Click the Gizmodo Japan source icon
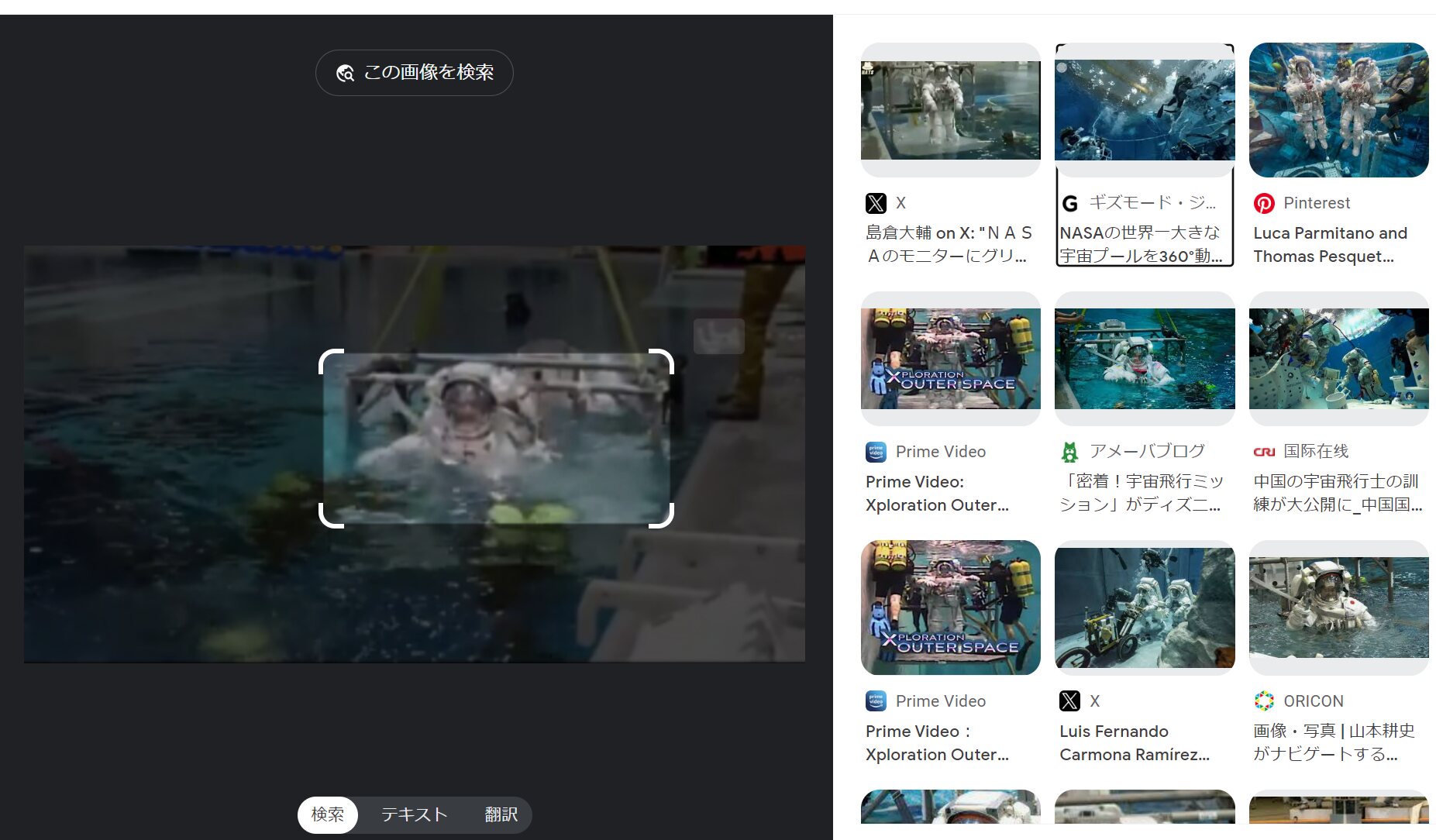The width and height of the screenshot is (1436, 840). click(1070, 203)
